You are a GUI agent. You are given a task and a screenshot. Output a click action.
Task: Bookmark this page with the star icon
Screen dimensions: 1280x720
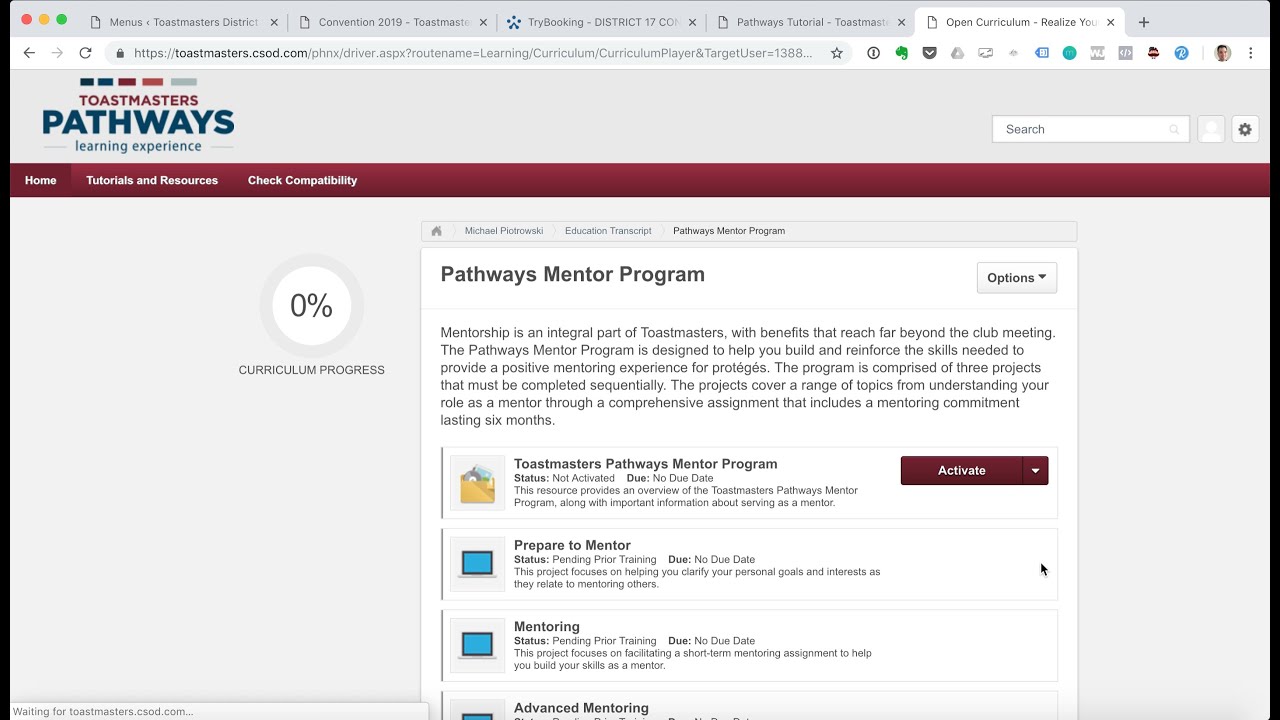coord(837,53)
